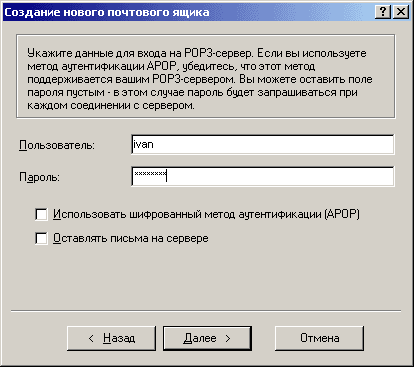Click the left arrow on Назад button
The height and width of the screenshot is (367, 414).
(x=91, y=339)
